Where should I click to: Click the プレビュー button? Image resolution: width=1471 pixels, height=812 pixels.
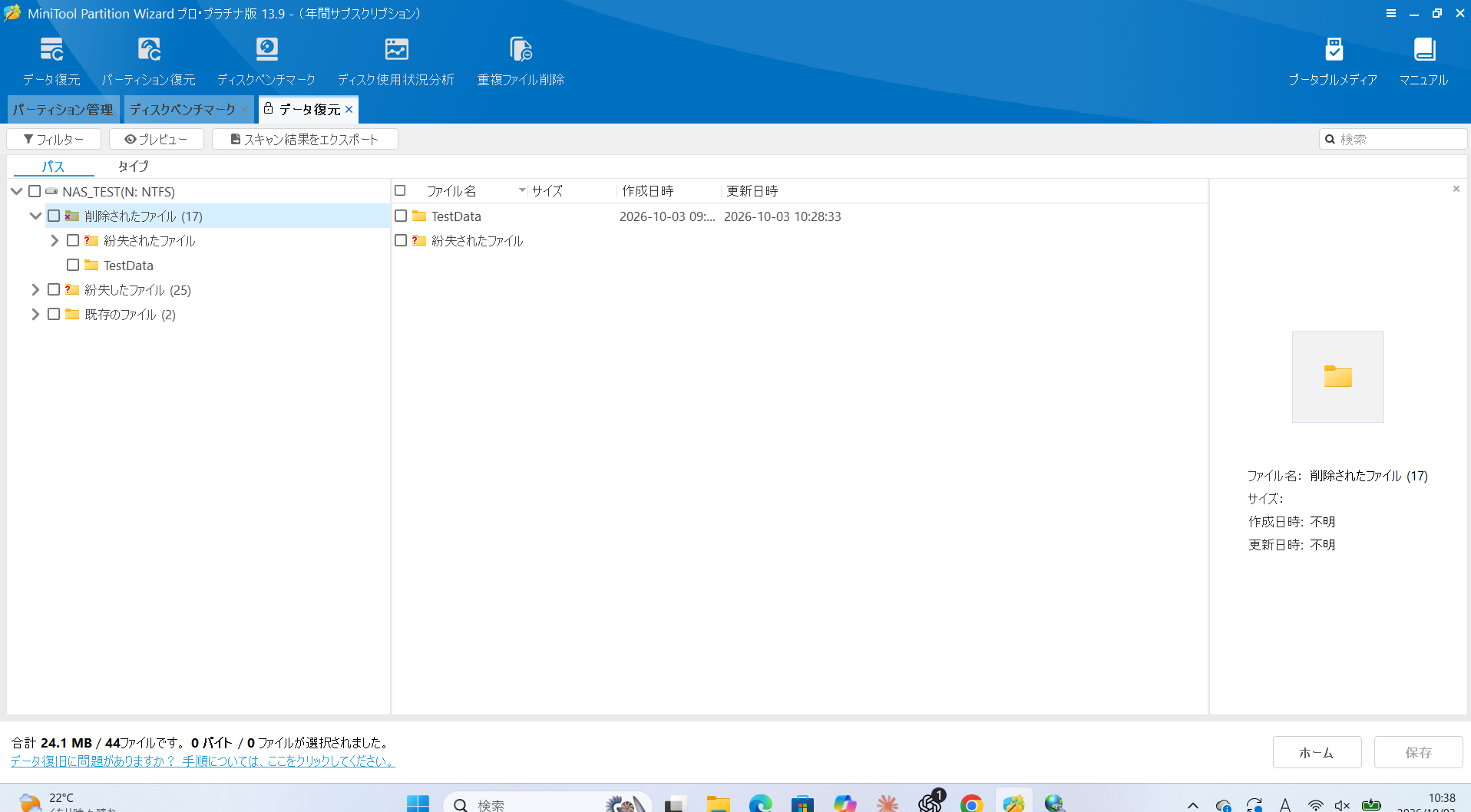(157, 139)
